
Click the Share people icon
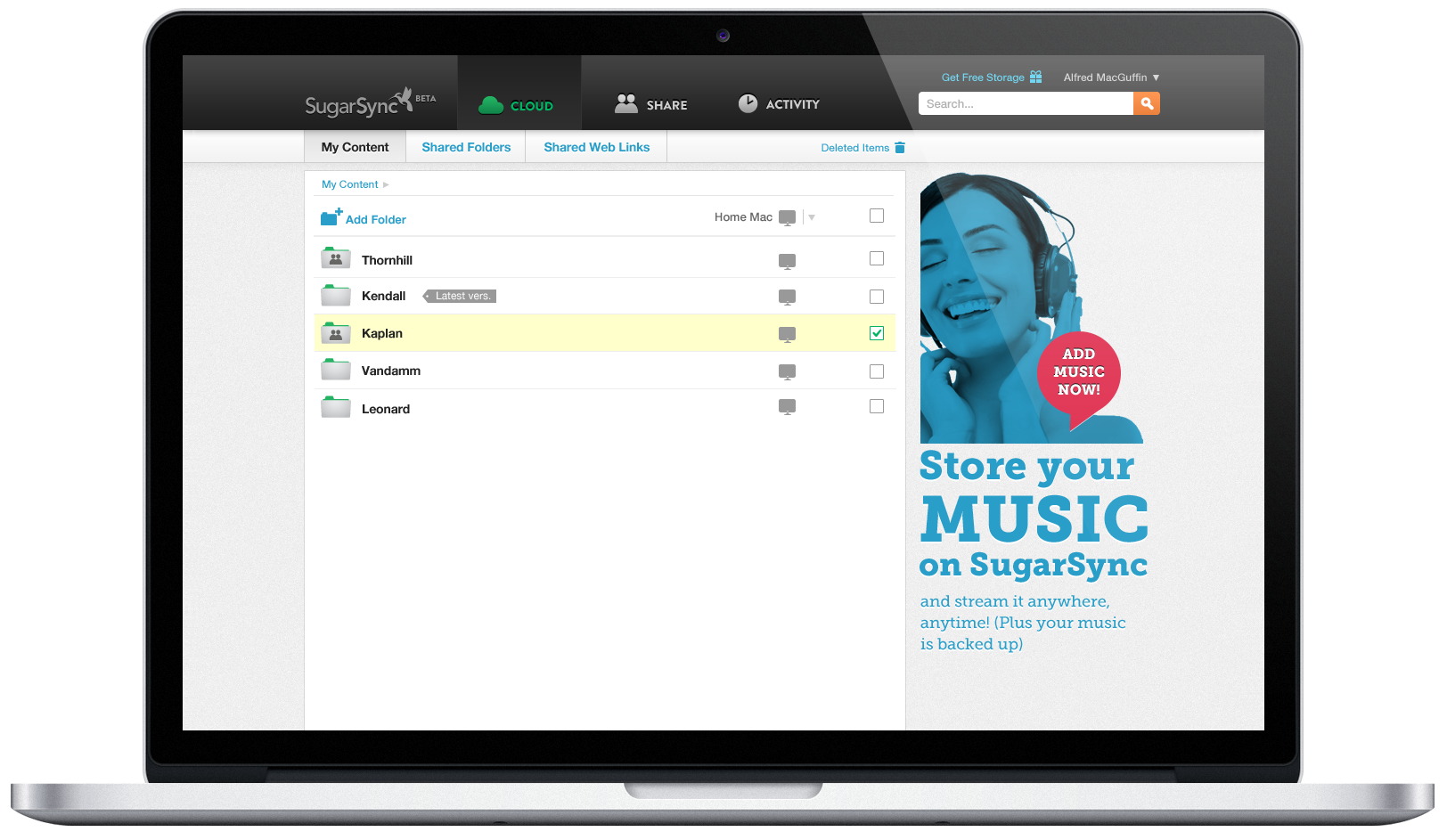coord(626,104)
